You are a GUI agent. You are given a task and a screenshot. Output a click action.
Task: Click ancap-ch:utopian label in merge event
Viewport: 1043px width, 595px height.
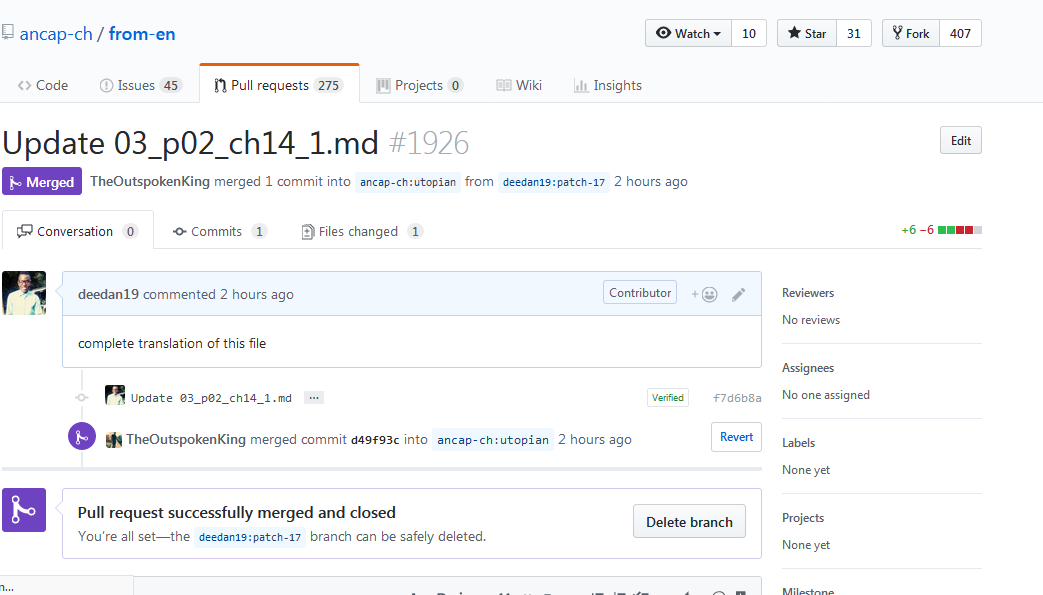pos(493,440)
